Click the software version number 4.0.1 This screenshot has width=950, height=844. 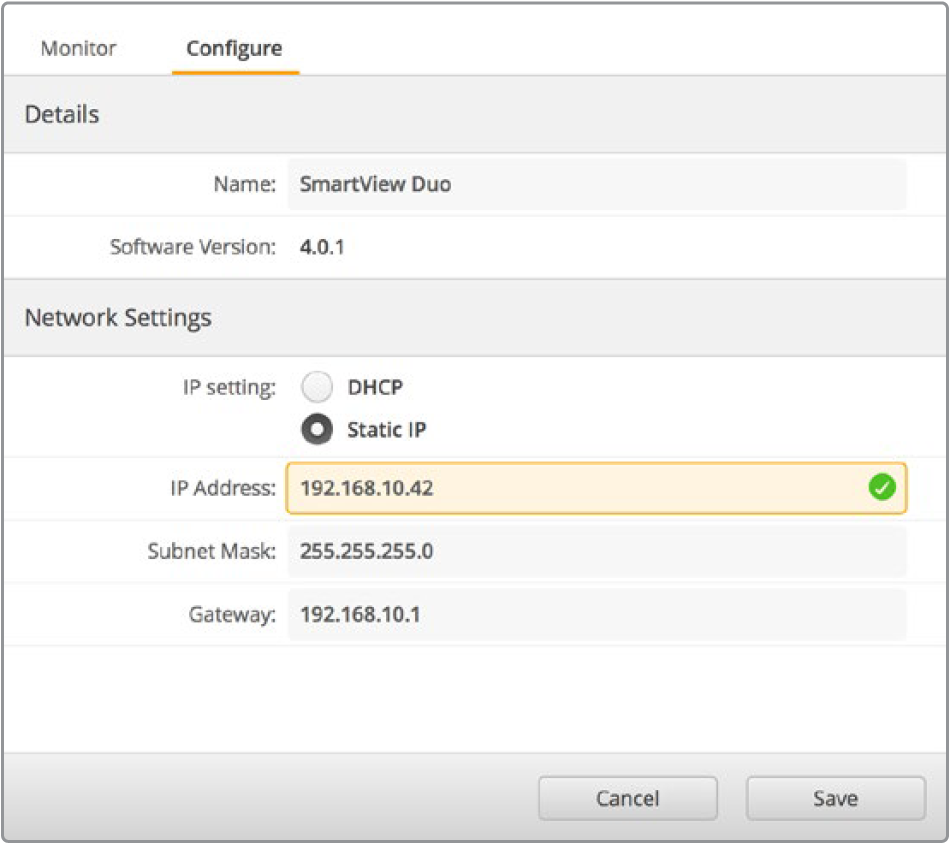point(322,247)
